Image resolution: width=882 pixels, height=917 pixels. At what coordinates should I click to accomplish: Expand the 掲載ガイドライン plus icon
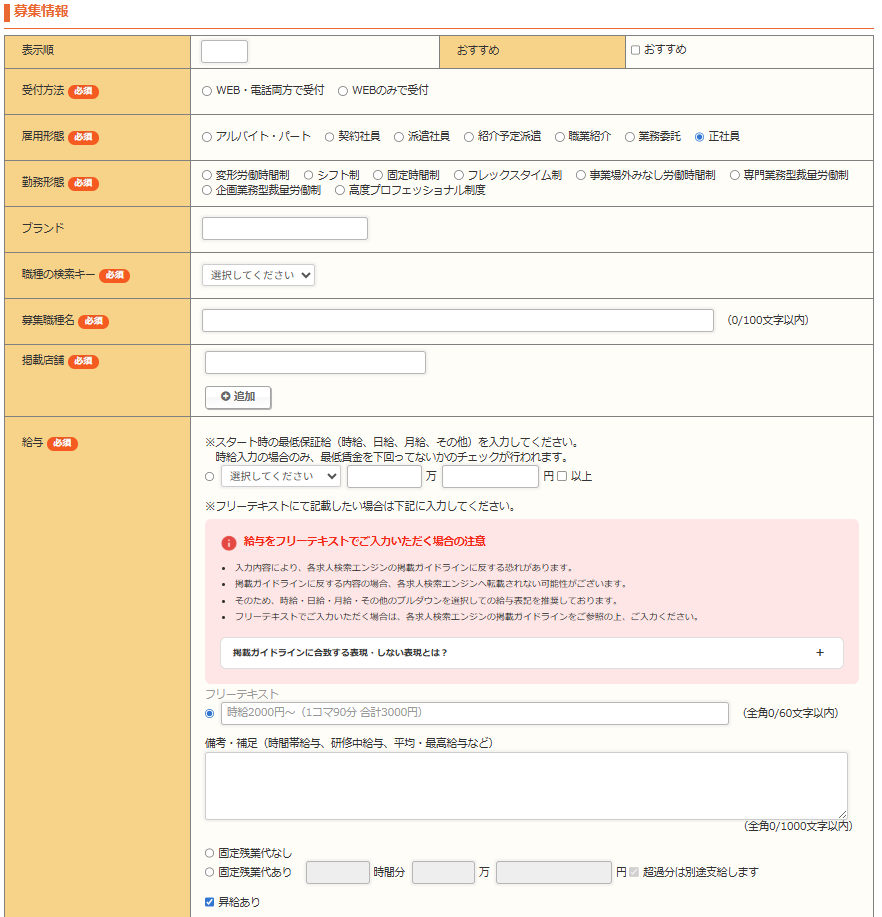tap(819, 653)
